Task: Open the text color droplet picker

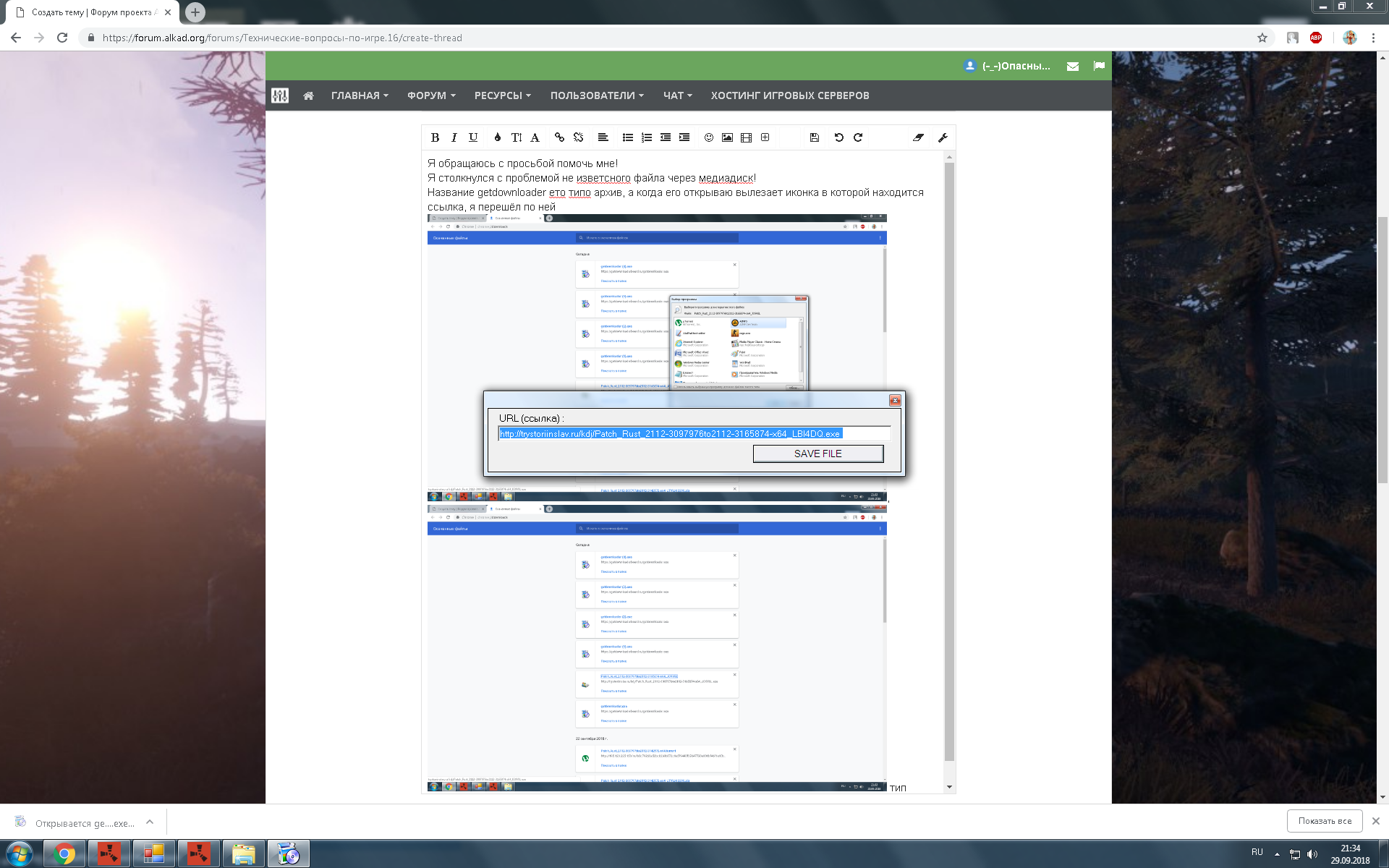Action: point(498,137)
